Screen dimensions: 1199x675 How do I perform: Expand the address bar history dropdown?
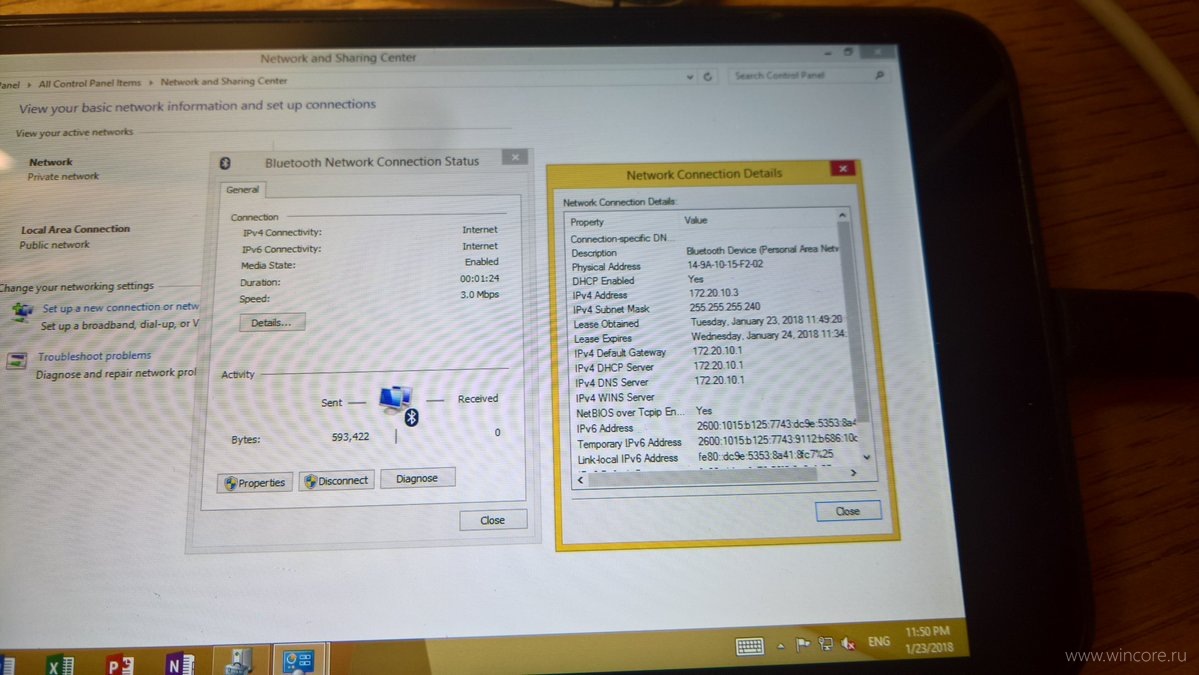coord(690,76)
